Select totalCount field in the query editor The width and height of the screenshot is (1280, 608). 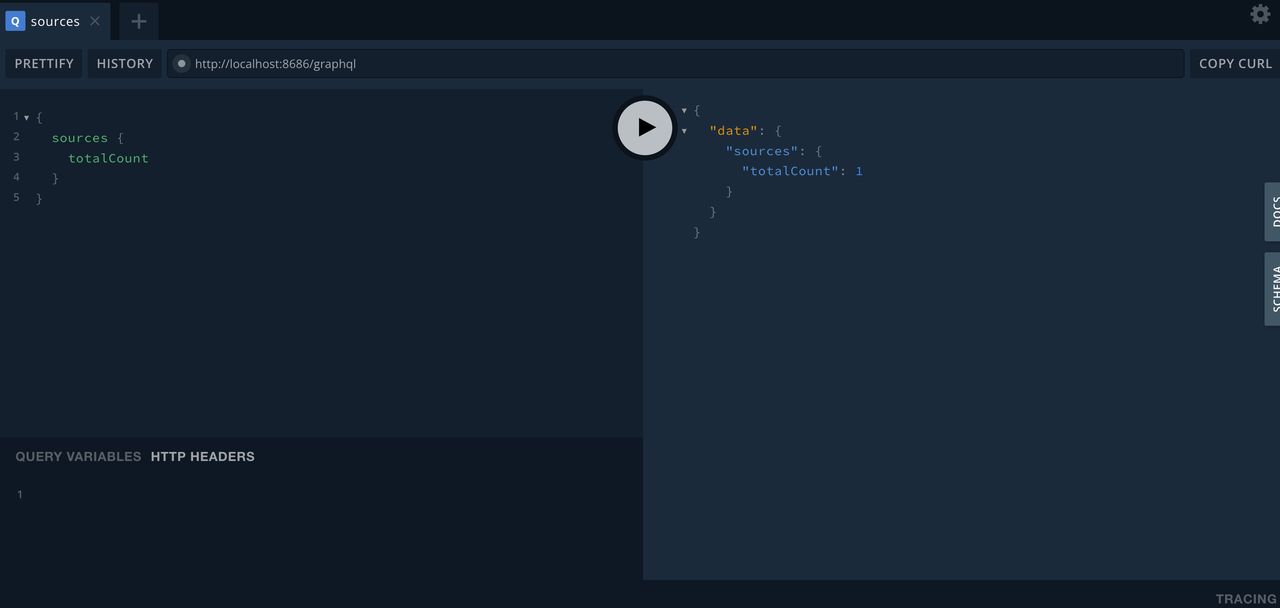pos(108,158)
